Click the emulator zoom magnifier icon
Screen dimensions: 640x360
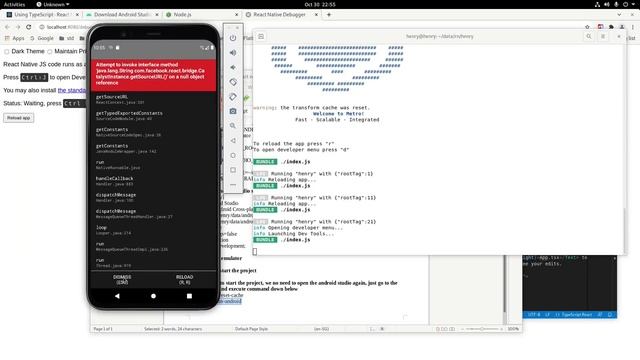click(233, 126)
